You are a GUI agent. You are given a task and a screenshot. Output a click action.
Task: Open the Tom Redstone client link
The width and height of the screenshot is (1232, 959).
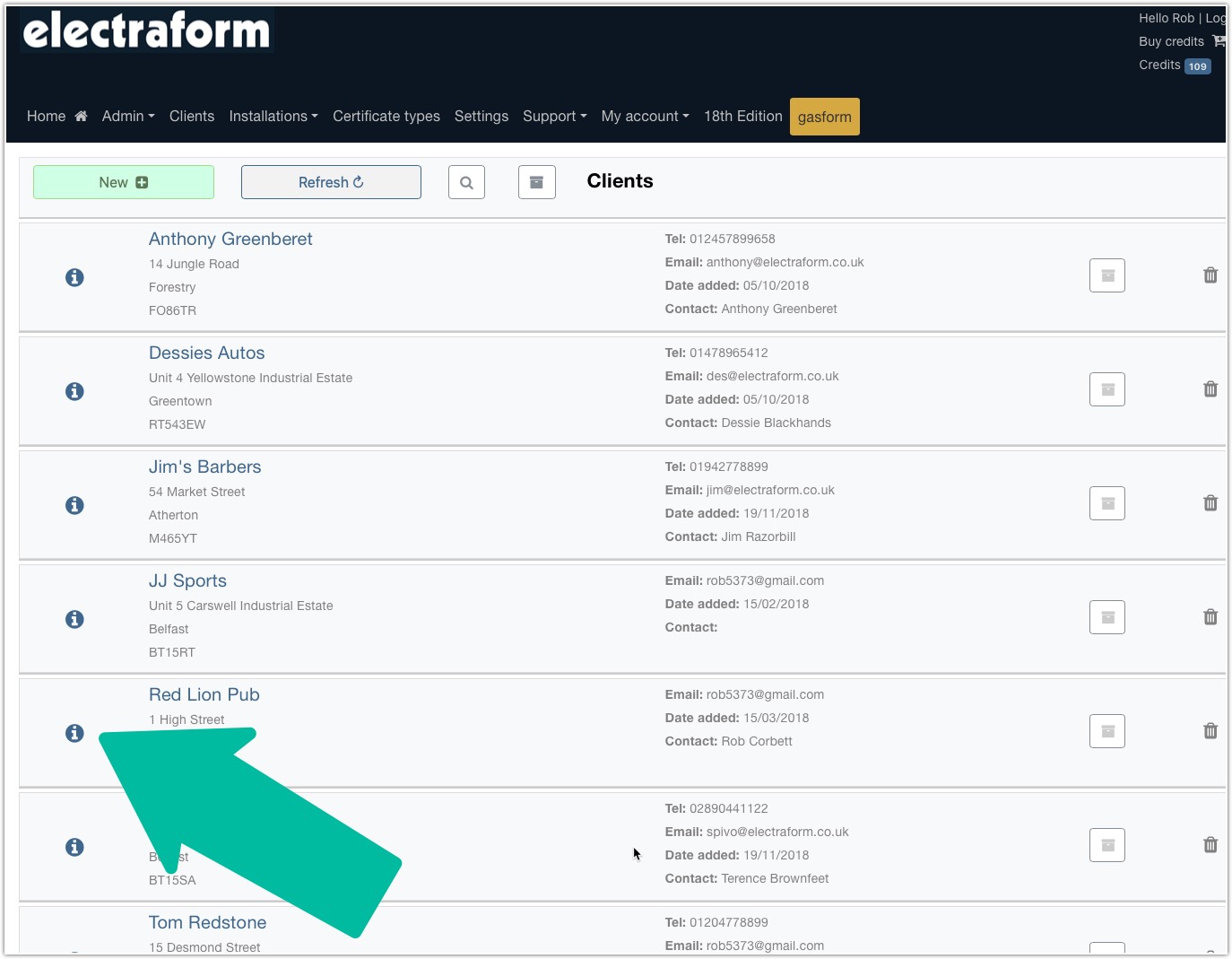point(208,922)
